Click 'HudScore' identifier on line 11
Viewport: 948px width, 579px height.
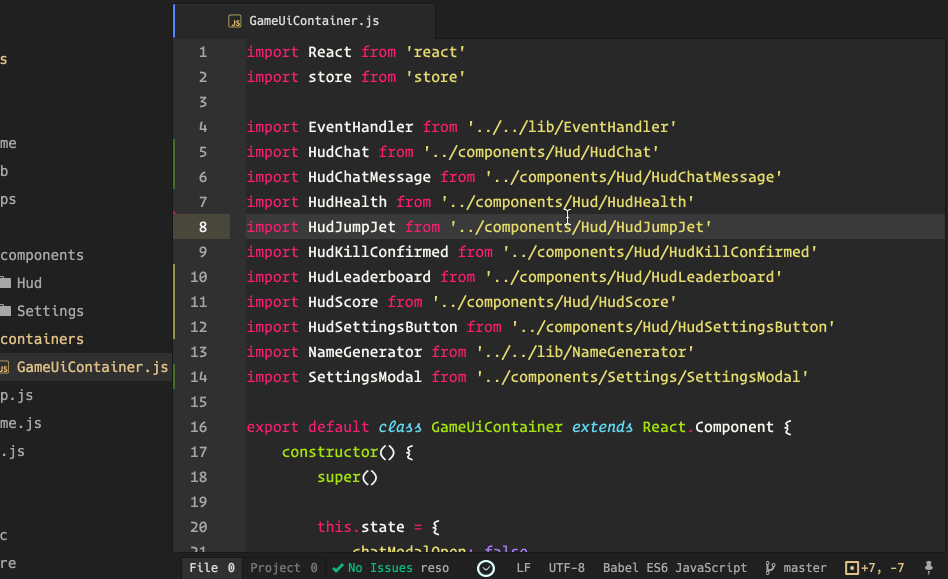click(x=343, y=302)
